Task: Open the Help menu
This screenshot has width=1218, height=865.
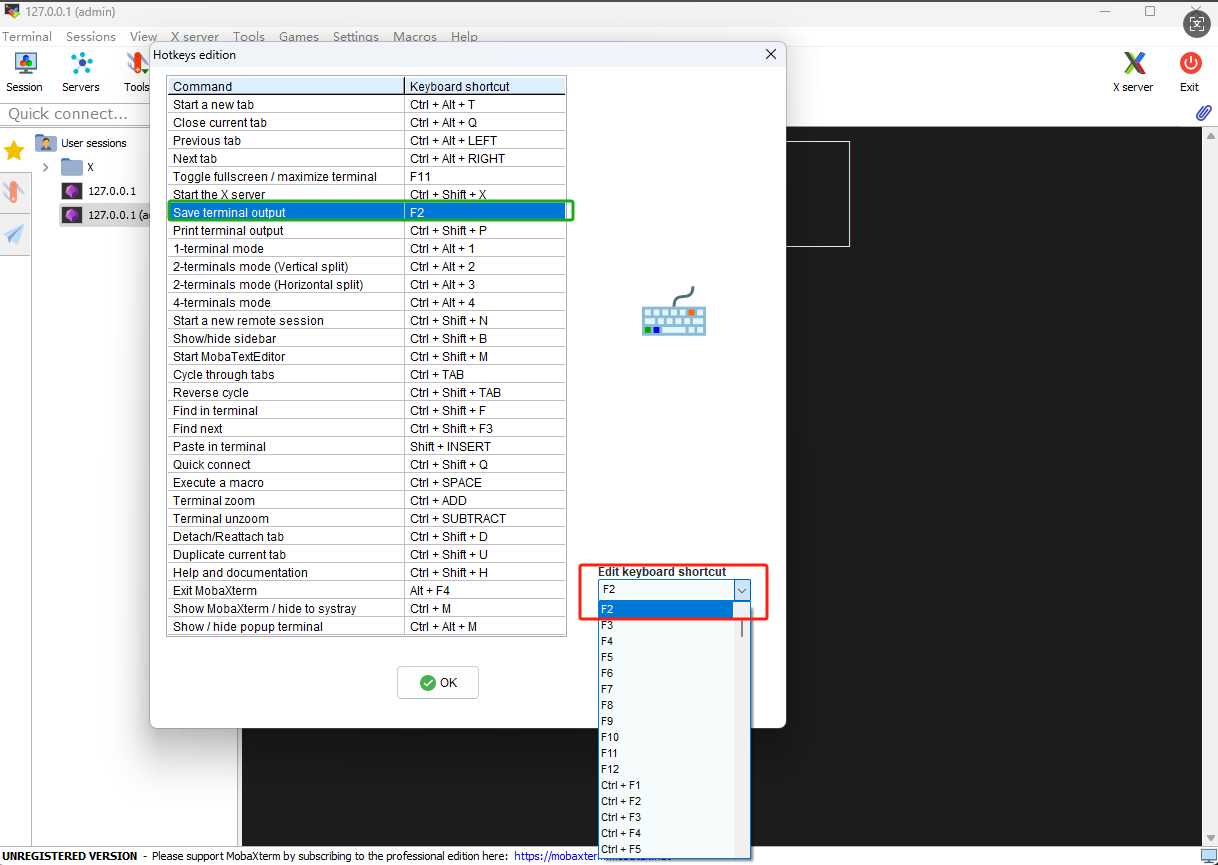Action: tap(464, 37)
